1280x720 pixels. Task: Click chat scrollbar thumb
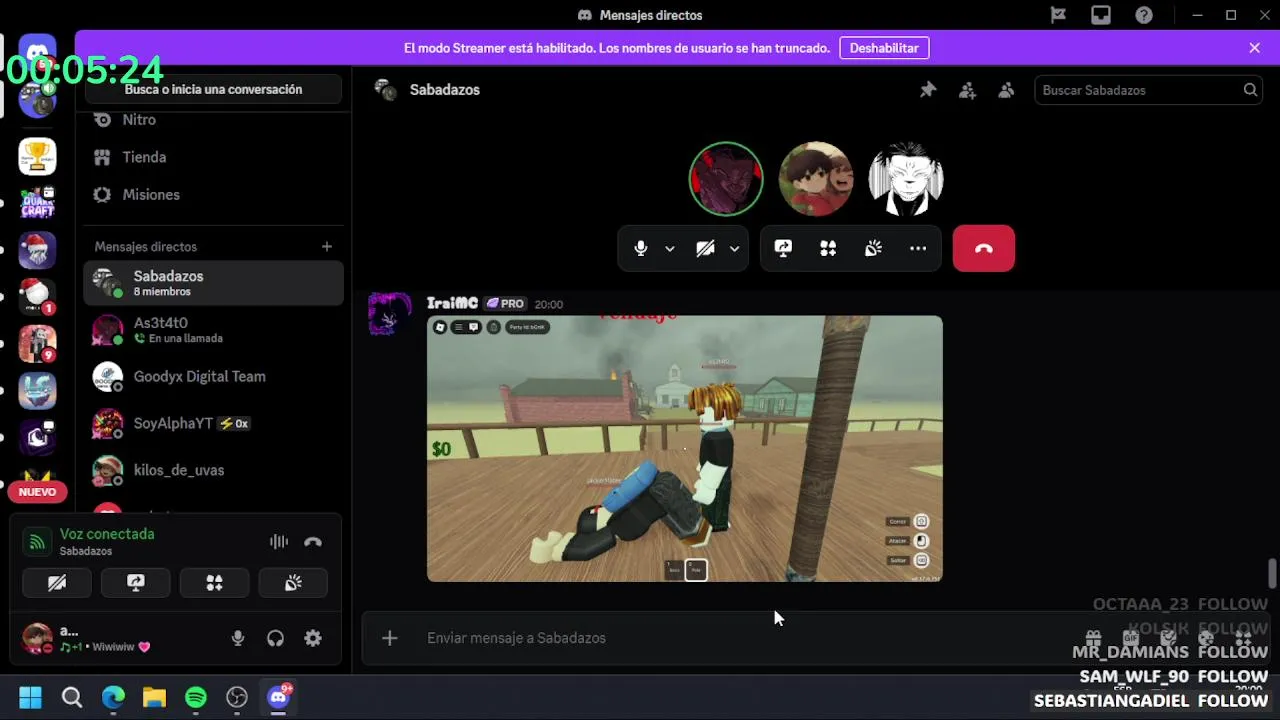pyautogui.click(x=1272, y=574)
